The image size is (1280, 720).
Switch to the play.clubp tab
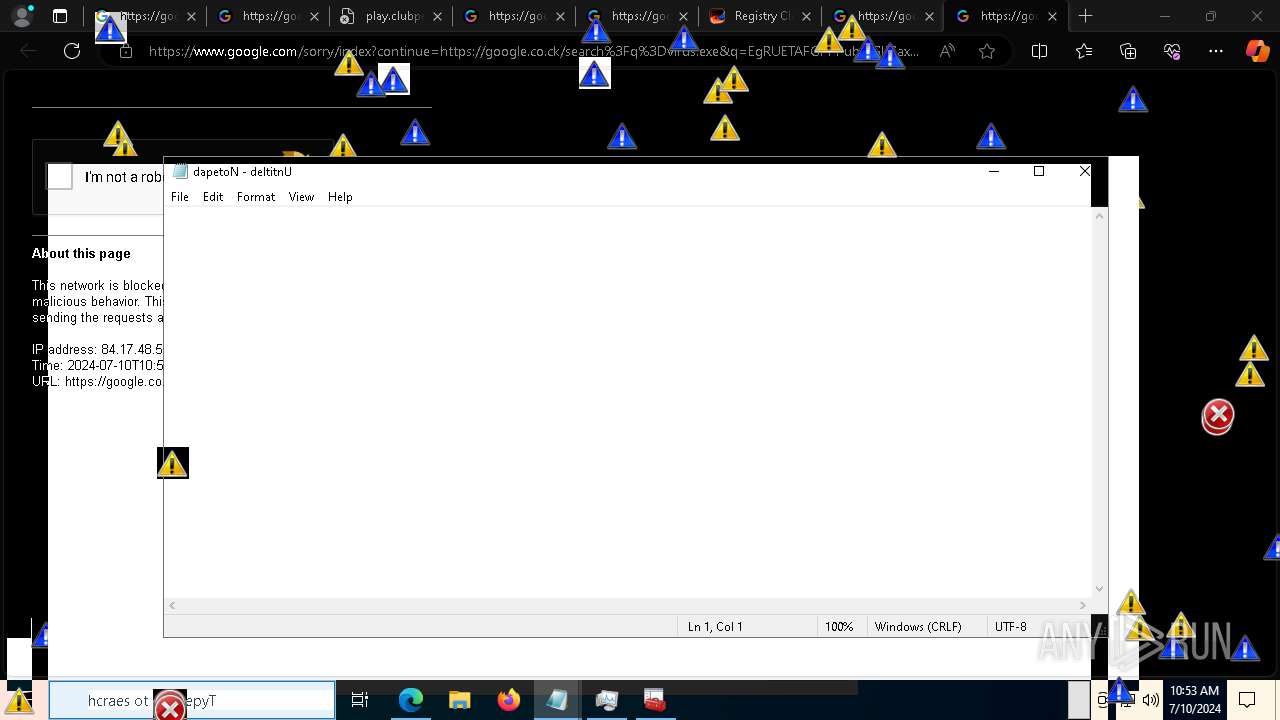click(x=390, y=16)
